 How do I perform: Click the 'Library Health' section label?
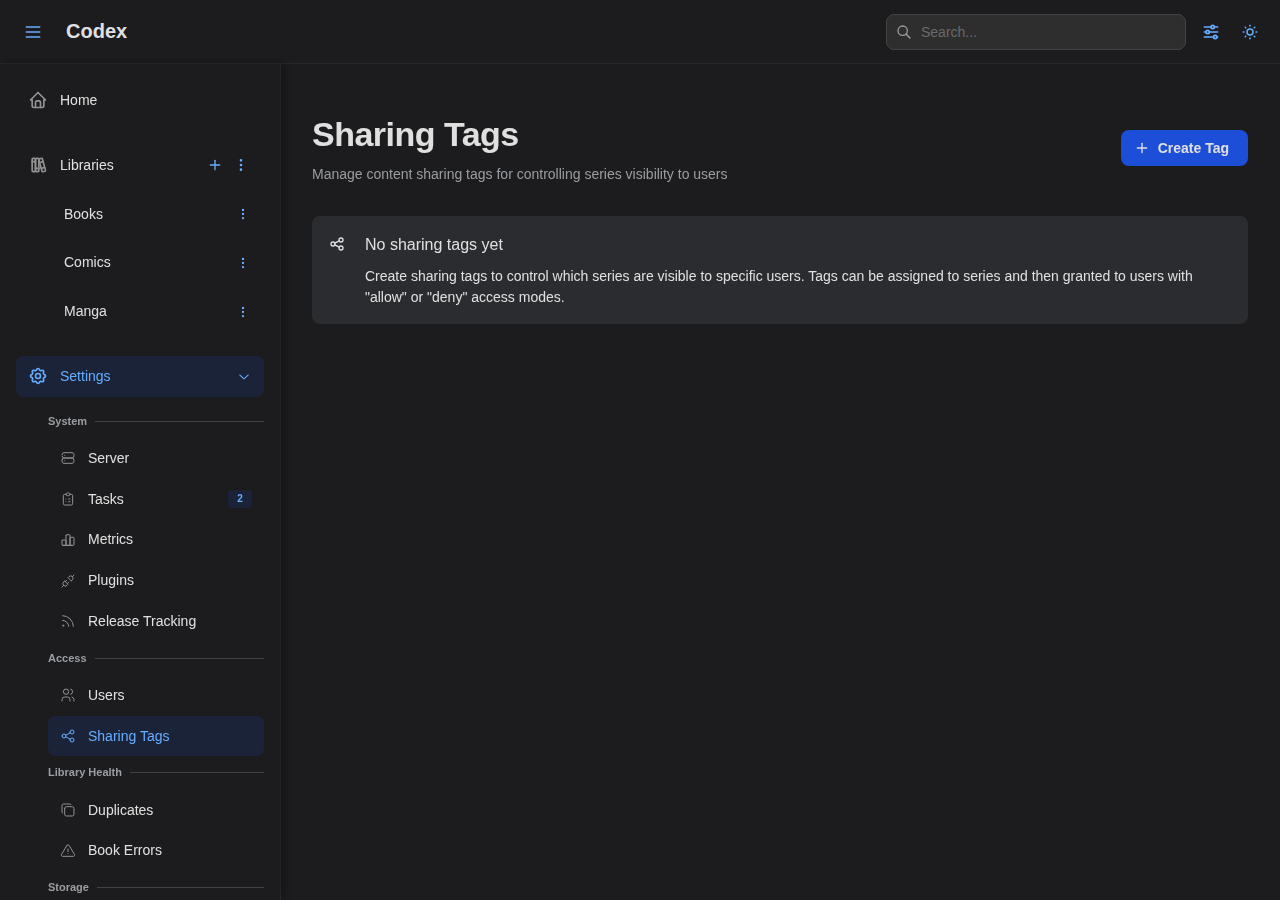click(x=85, y=772)
